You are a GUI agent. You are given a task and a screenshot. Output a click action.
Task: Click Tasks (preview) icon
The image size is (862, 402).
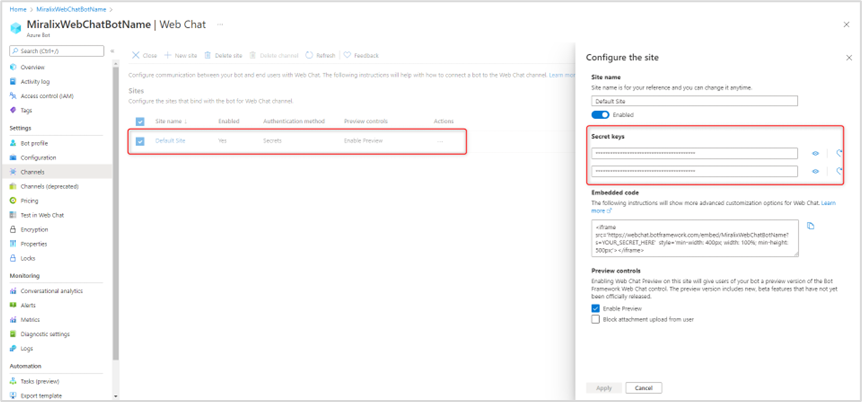(13, 381)
